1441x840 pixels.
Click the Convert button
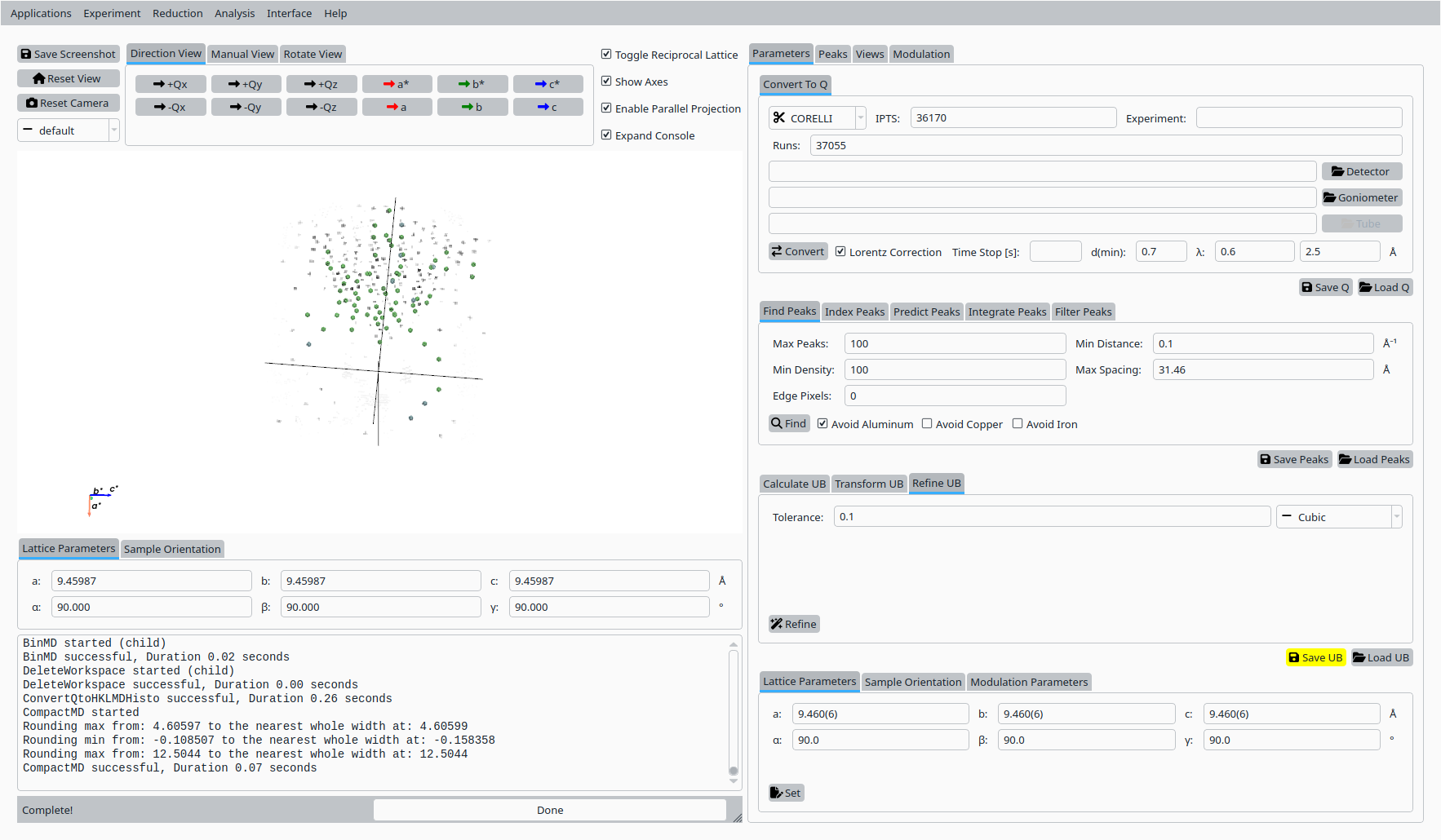click(798, 251)
